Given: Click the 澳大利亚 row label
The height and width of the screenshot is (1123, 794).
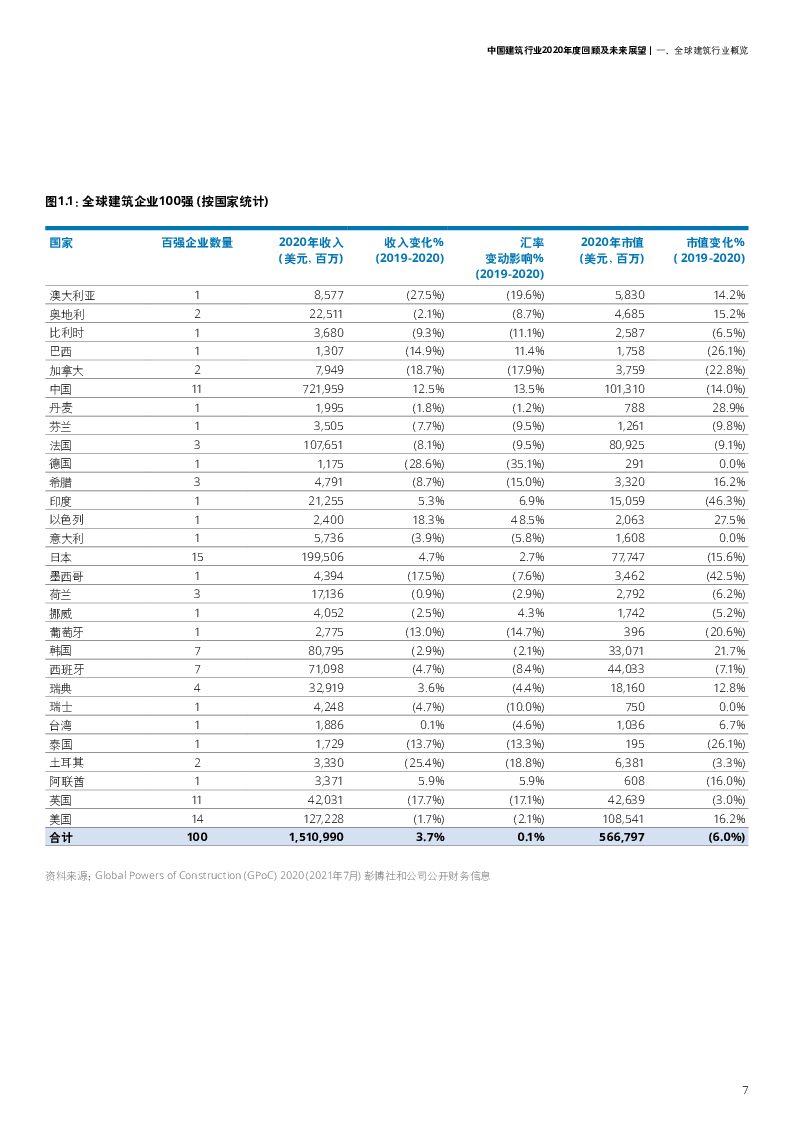Looking at the screenshot, I should 72,295.
